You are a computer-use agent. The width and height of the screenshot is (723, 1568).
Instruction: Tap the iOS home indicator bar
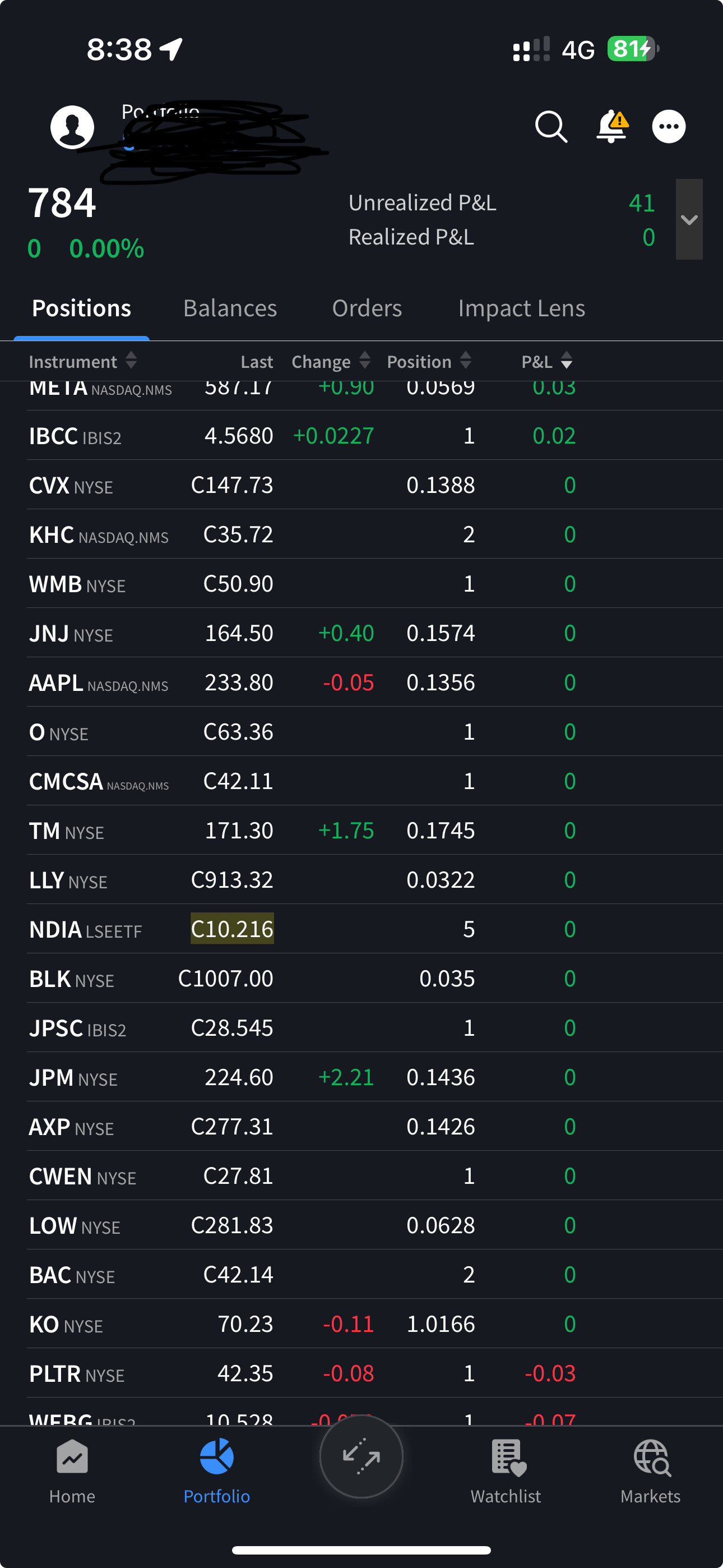click(361, 1549)
